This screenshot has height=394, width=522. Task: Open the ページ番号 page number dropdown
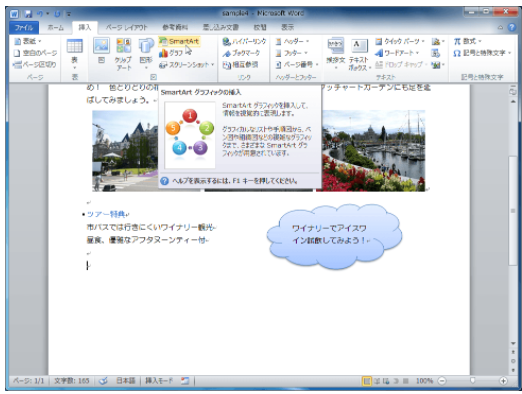coord(297,65)
